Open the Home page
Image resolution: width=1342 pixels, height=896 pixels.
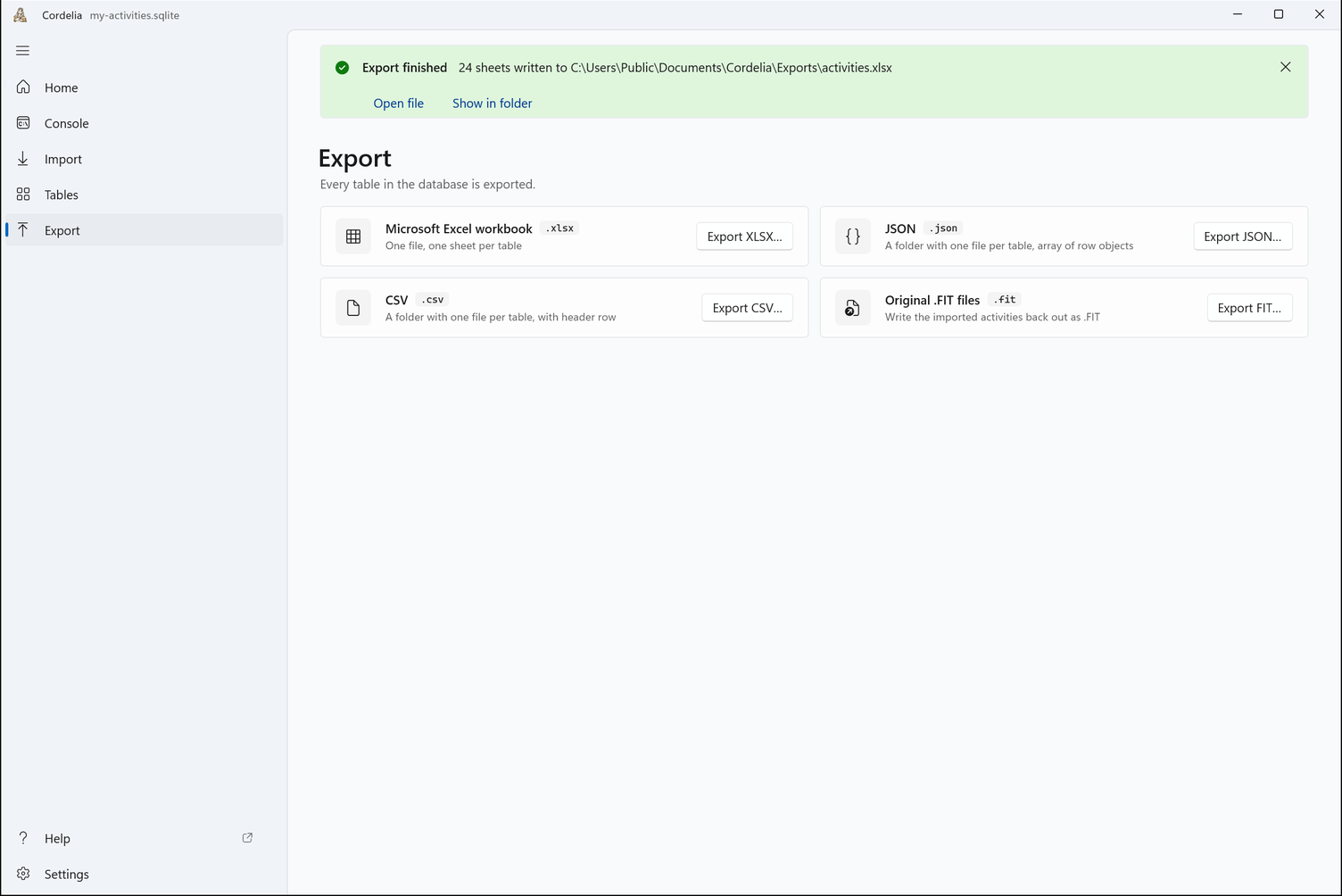pyautogui.click(x=144, y=87)
